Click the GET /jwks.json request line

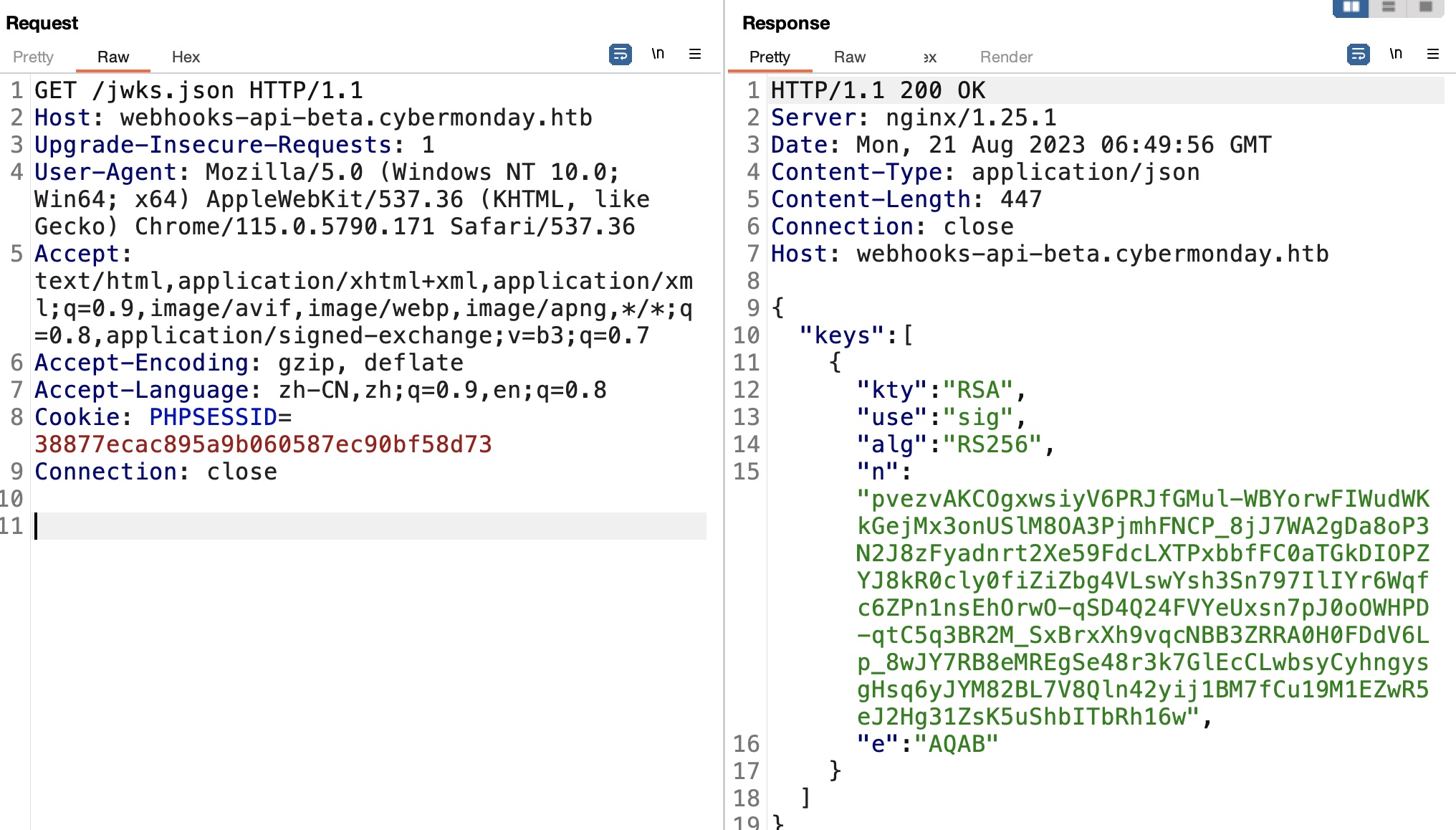tap(198, 90)
